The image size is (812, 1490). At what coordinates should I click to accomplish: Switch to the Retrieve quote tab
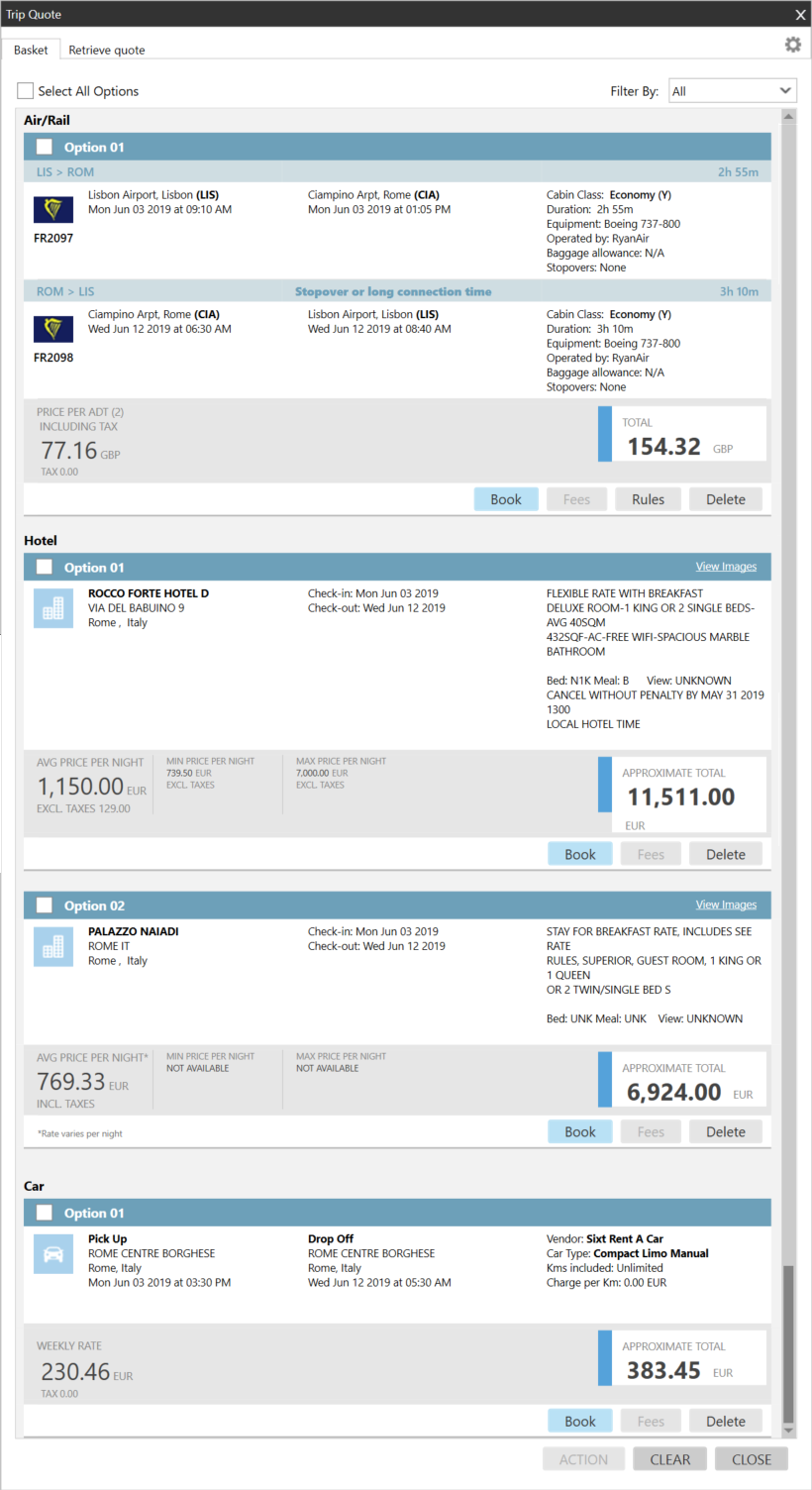[x=107, y=50]
